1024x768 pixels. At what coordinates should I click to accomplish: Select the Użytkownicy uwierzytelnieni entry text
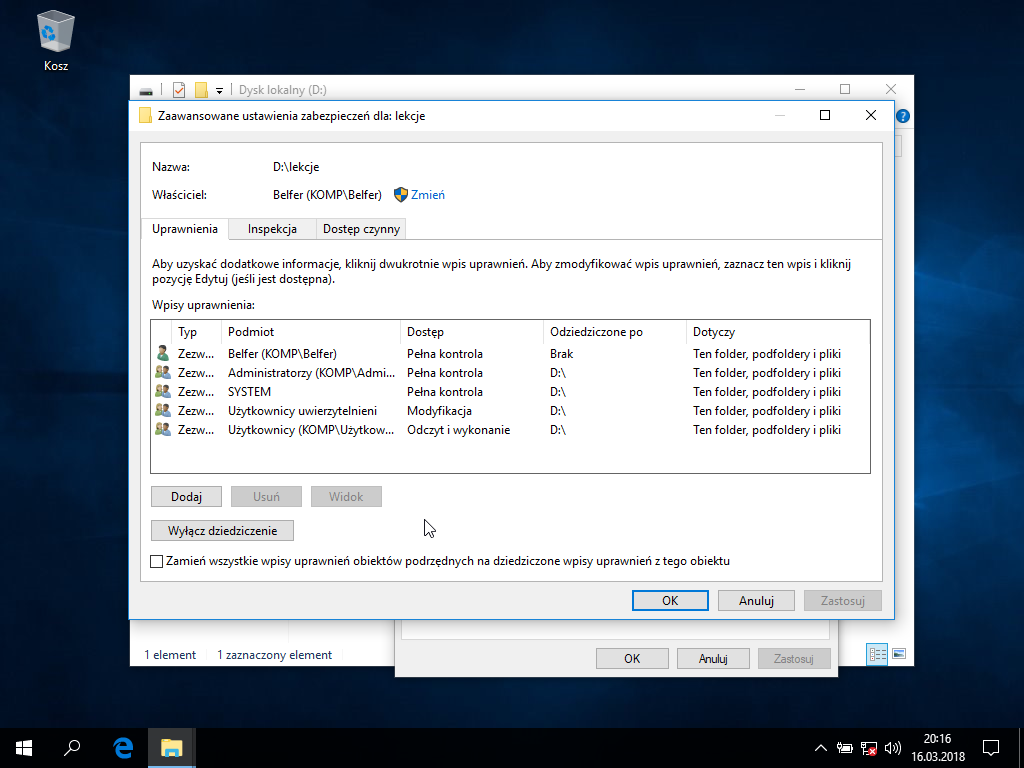pos(302,411)
